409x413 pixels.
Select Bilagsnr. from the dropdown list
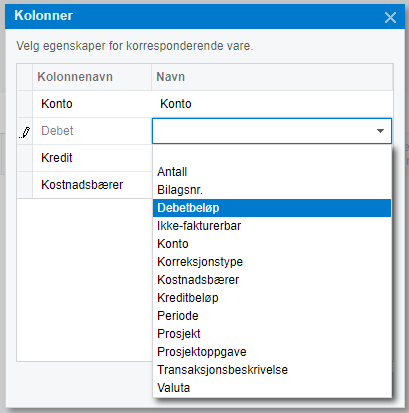(272, 190)
